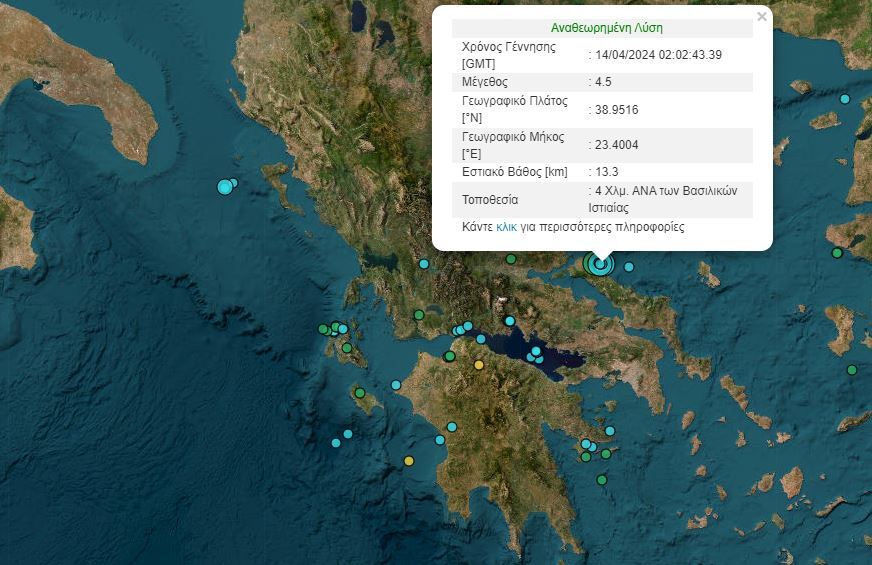
Task: Select the ringed epicenter marker under the popup
Action: [600, 264]
